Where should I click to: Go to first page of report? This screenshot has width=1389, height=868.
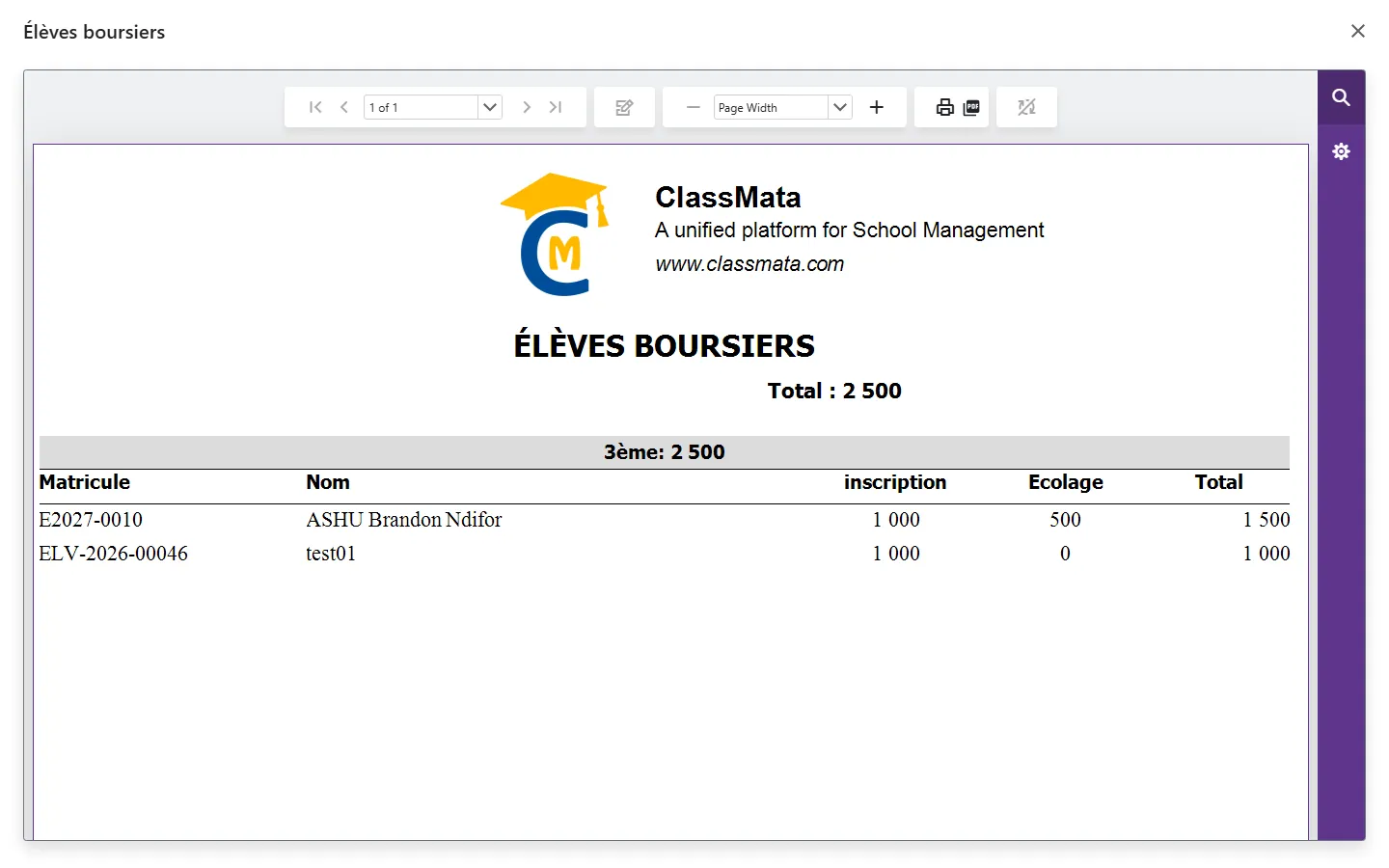[x=315, y=107]
